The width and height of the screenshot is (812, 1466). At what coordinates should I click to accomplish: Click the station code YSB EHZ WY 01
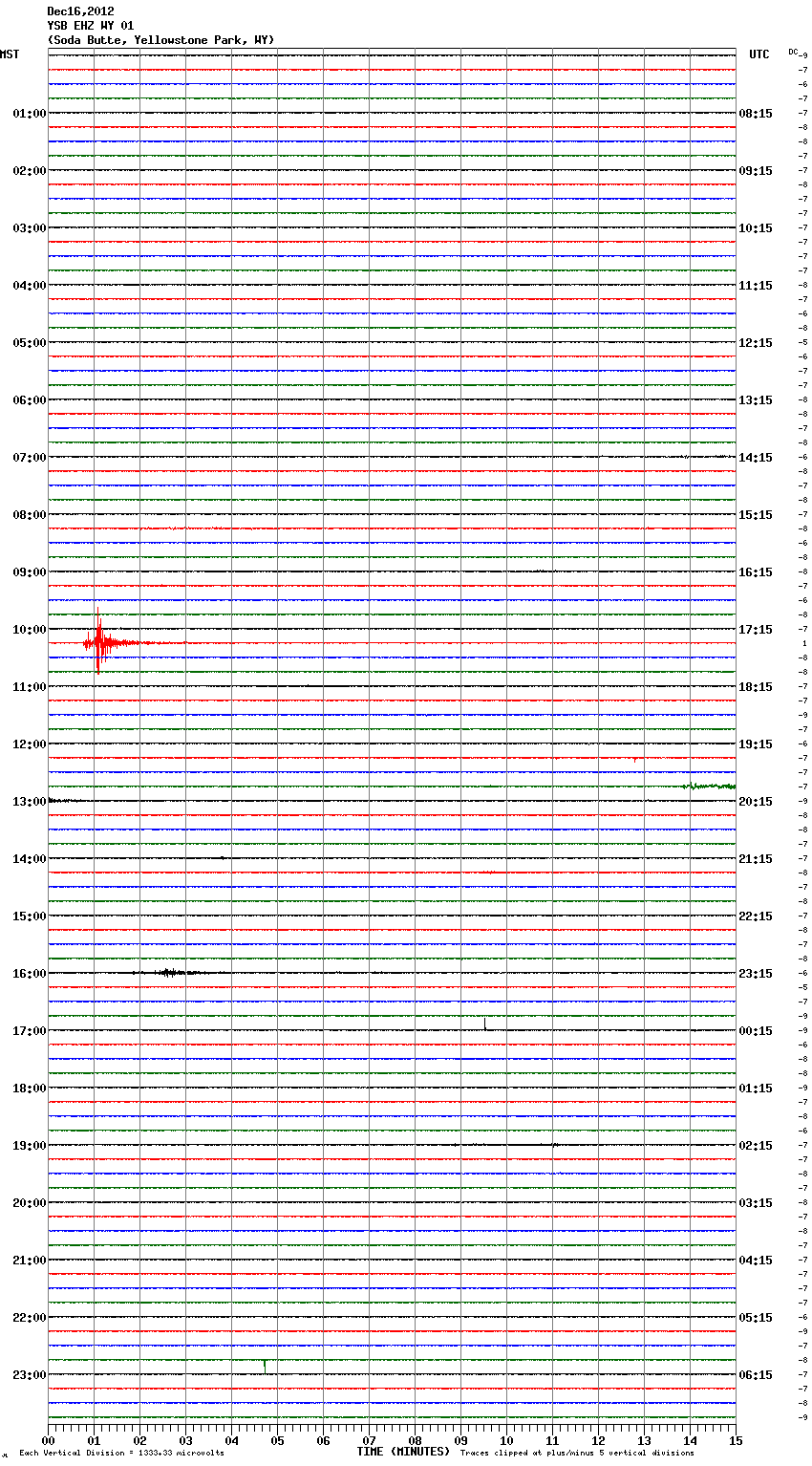point(91,26)
